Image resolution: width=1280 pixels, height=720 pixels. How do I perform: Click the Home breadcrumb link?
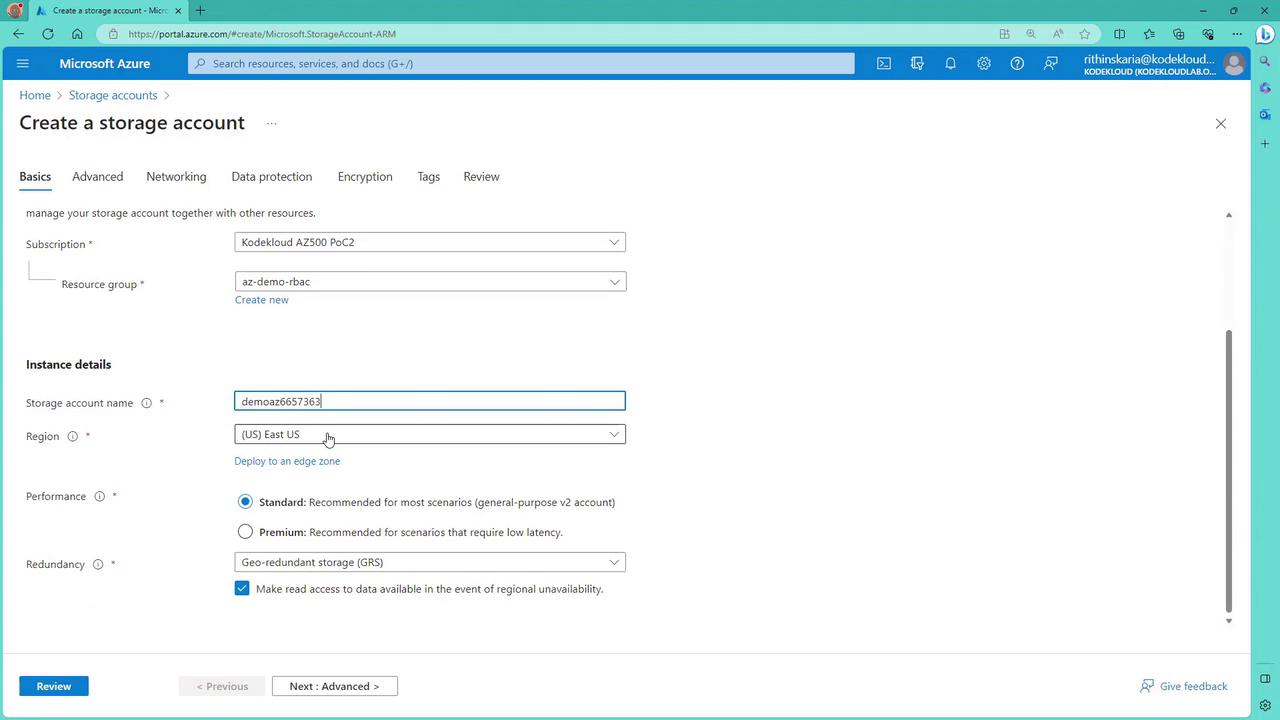[x=35, y=95]
